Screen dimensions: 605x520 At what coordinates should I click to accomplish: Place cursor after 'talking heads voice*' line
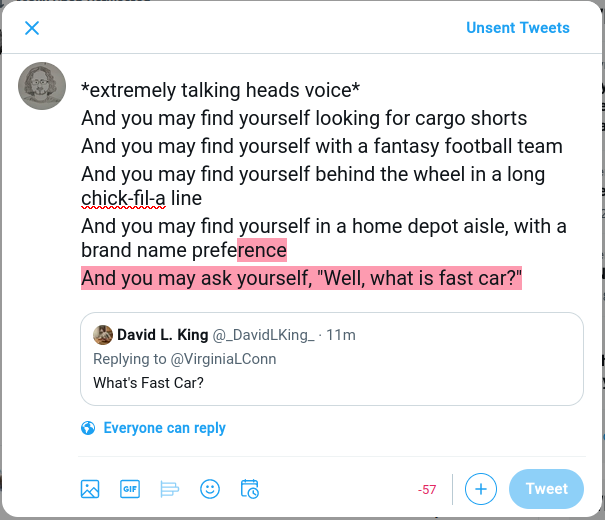[x=361, y=90]
